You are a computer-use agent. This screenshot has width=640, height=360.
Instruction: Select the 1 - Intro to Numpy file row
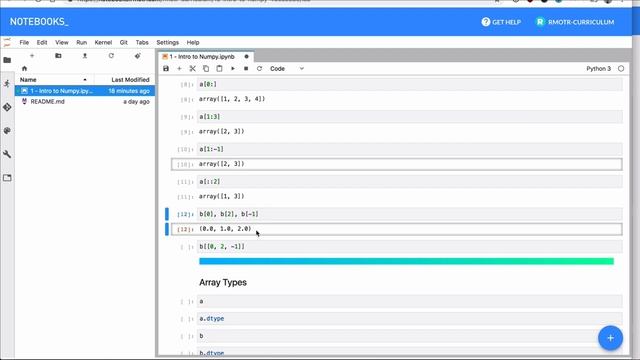tap(85, 91)
